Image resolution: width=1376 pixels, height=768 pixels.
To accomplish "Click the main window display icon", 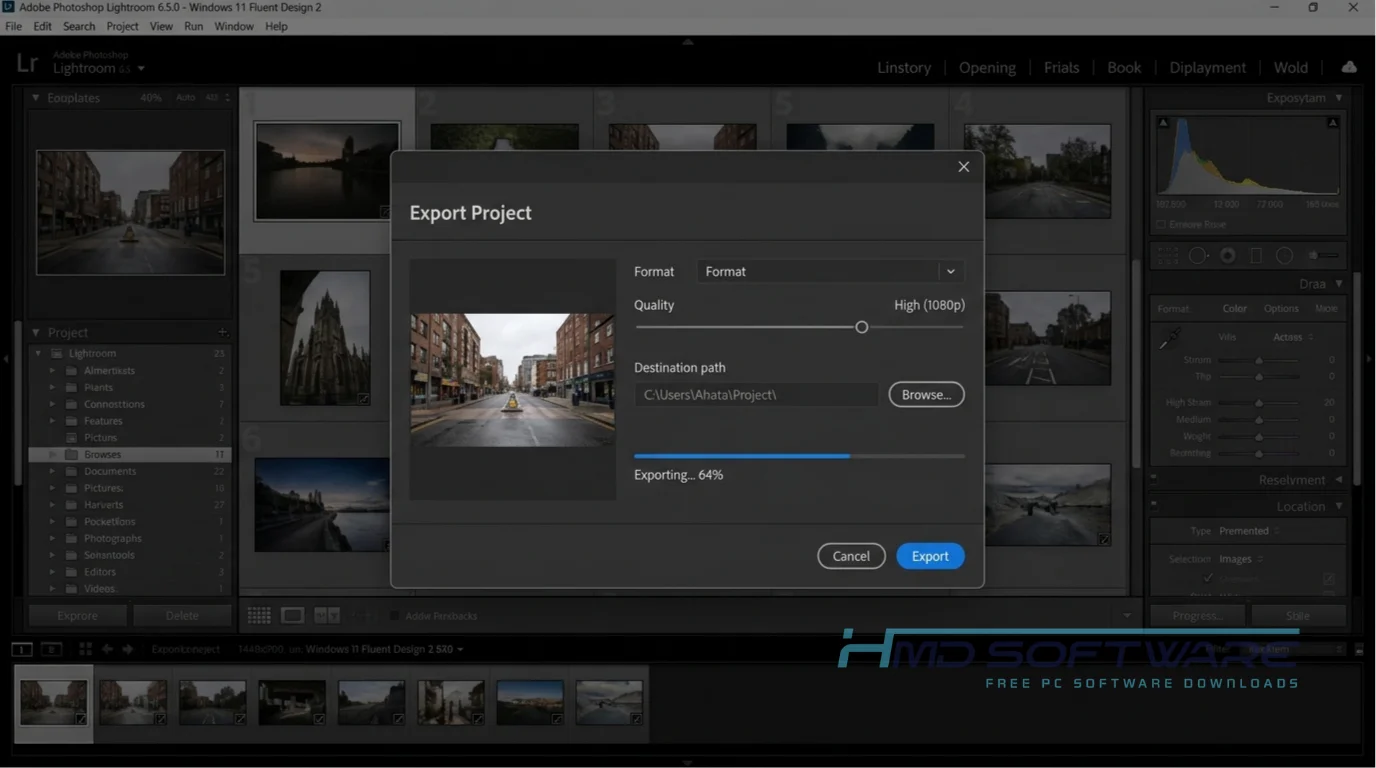I will (x=21, y=649).
